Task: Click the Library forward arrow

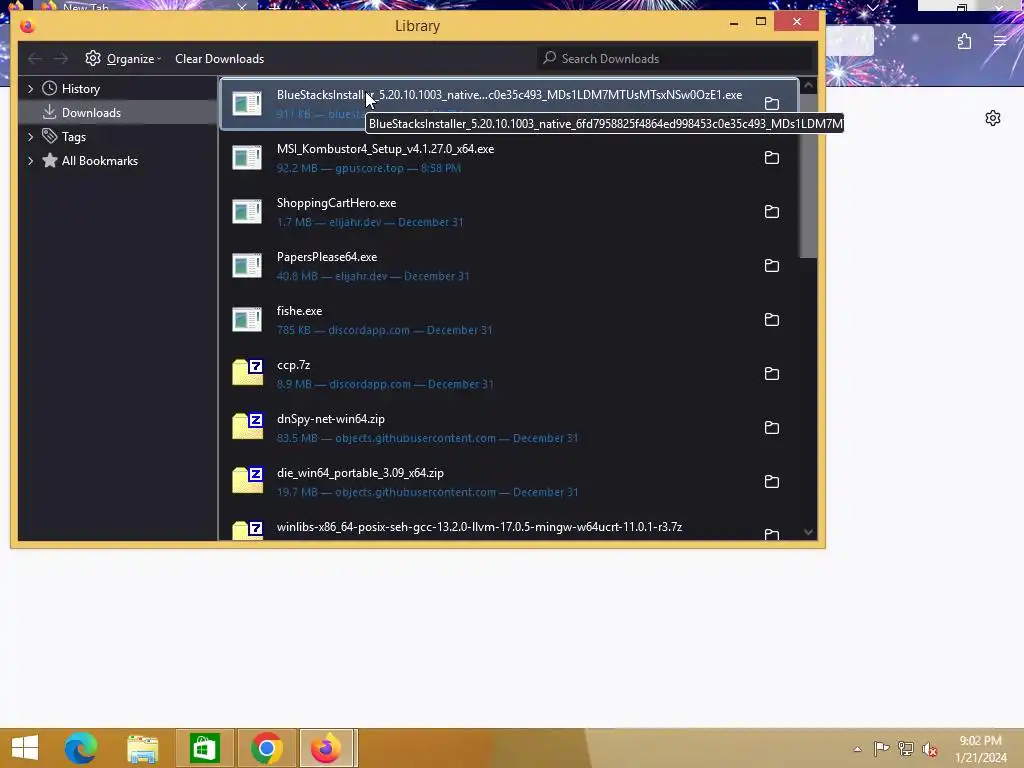Action: coord(61,59)
